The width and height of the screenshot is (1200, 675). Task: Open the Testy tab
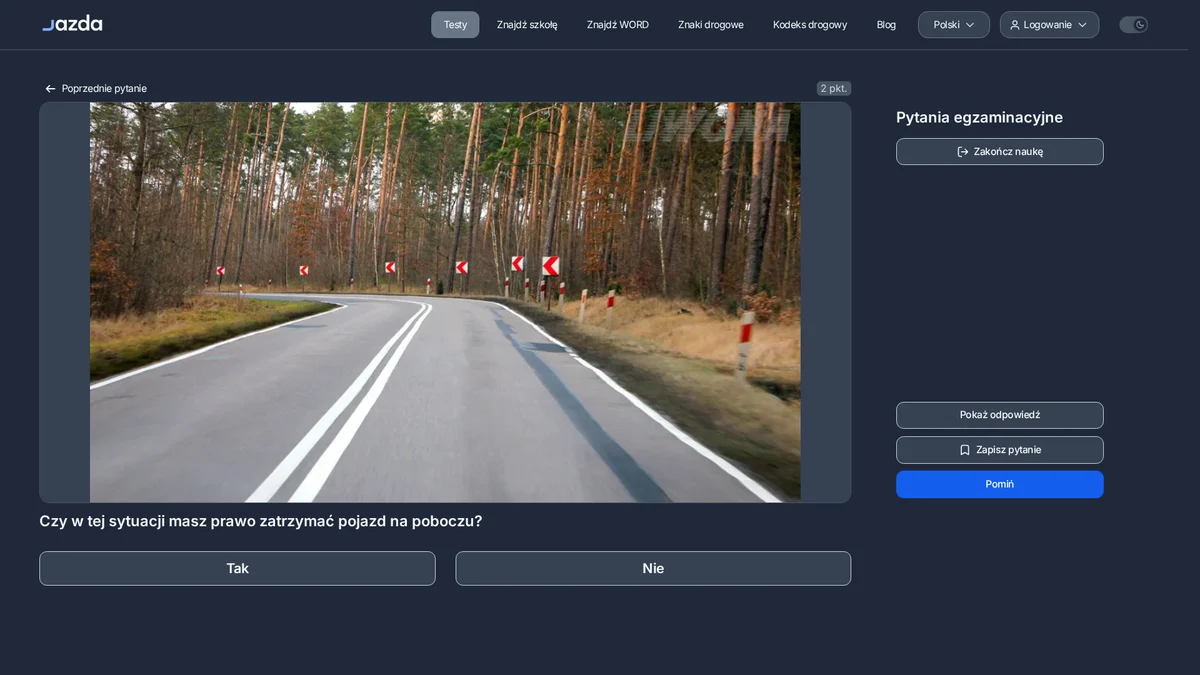click(x=455, y=25)
